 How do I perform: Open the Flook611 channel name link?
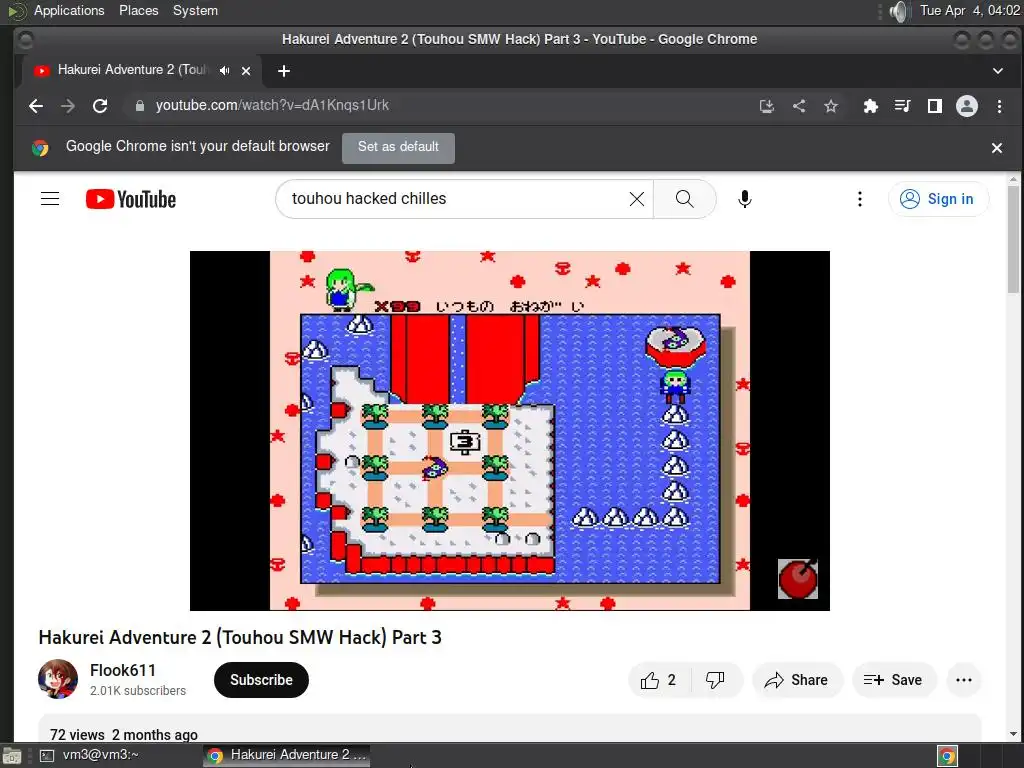coord(123,671)
